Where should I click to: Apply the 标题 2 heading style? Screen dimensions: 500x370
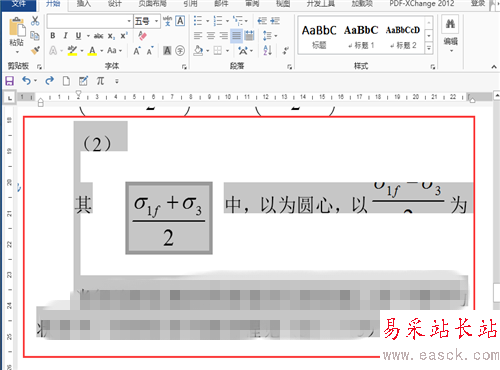click(x=403, y=36)
